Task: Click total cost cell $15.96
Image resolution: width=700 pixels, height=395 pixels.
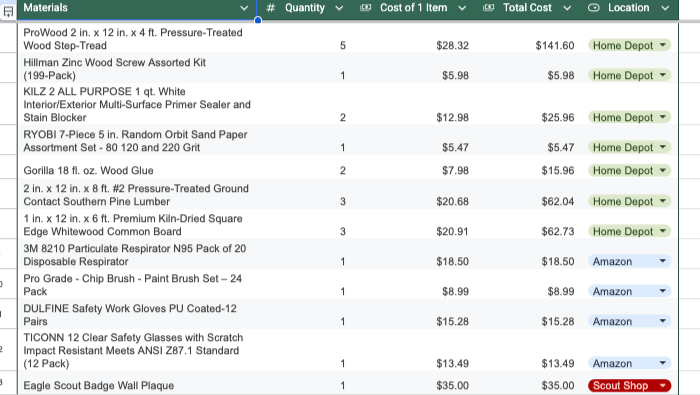Action: tap(558, 170)
